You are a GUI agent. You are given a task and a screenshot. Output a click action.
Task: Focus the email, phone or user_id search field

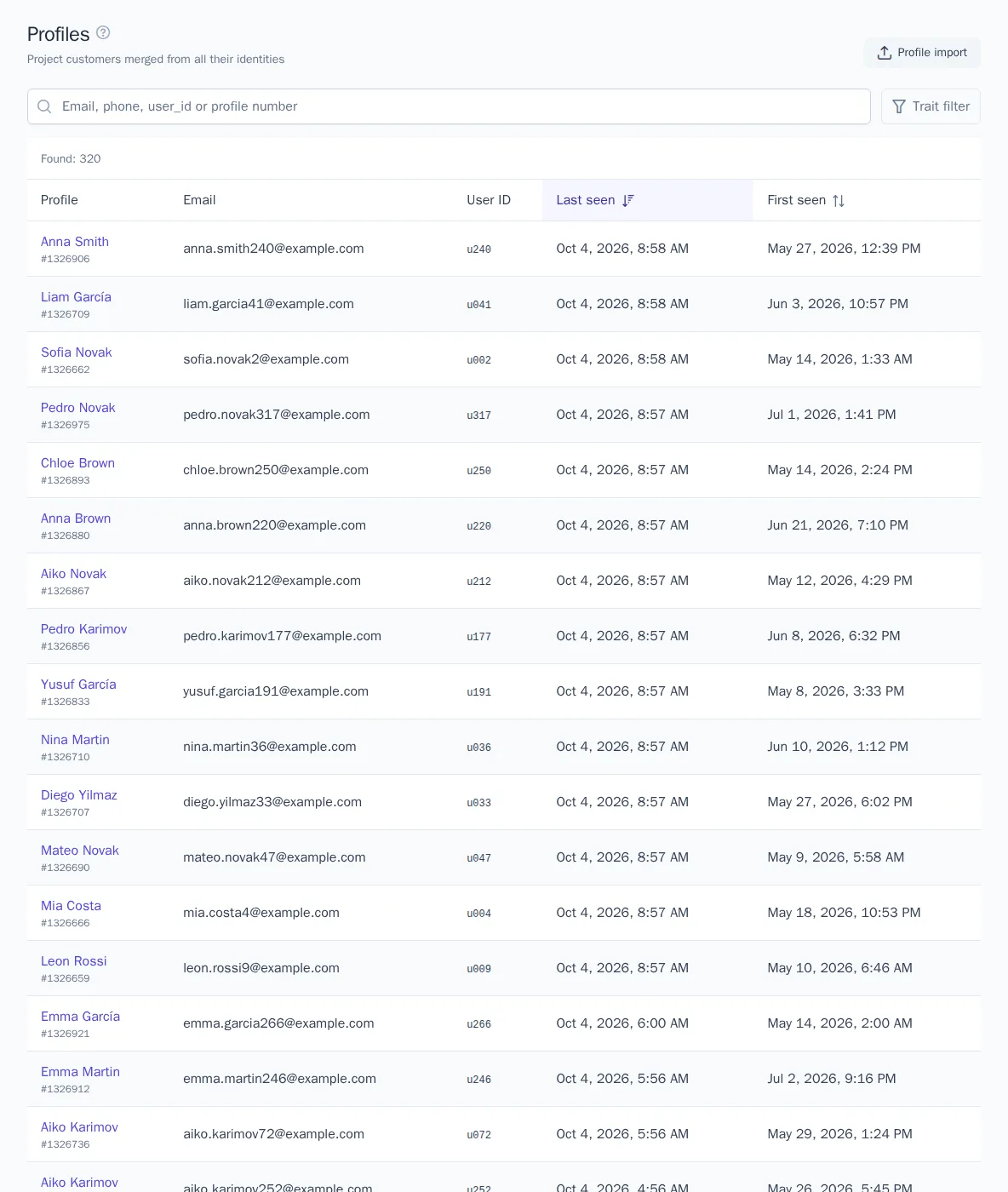click(x=449, y=106)
